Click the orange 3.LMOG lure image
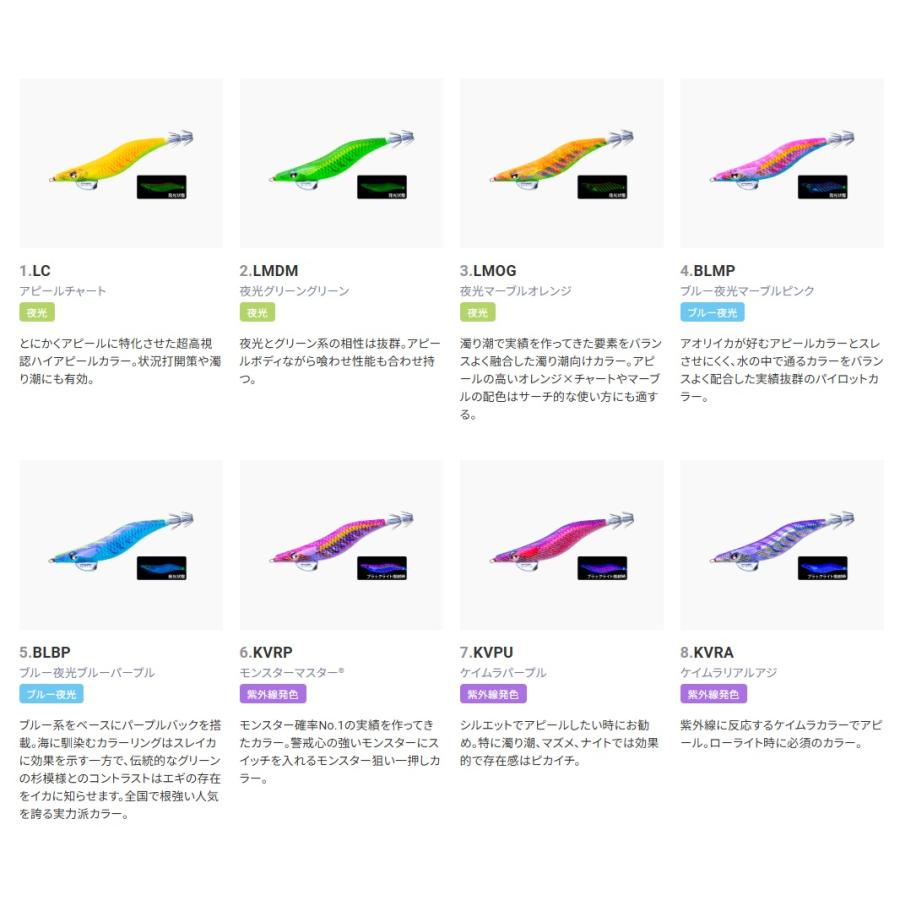900x900 pixels. [562, 163]
